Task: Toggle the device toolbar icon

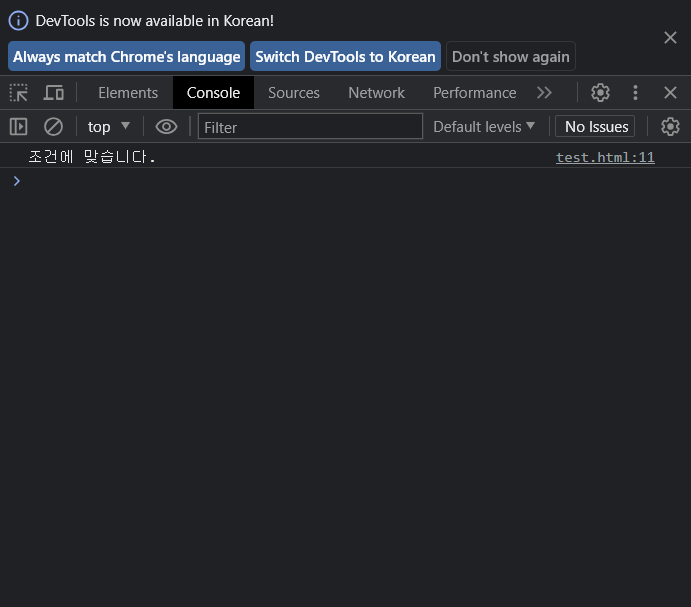Action: (53, 93)
